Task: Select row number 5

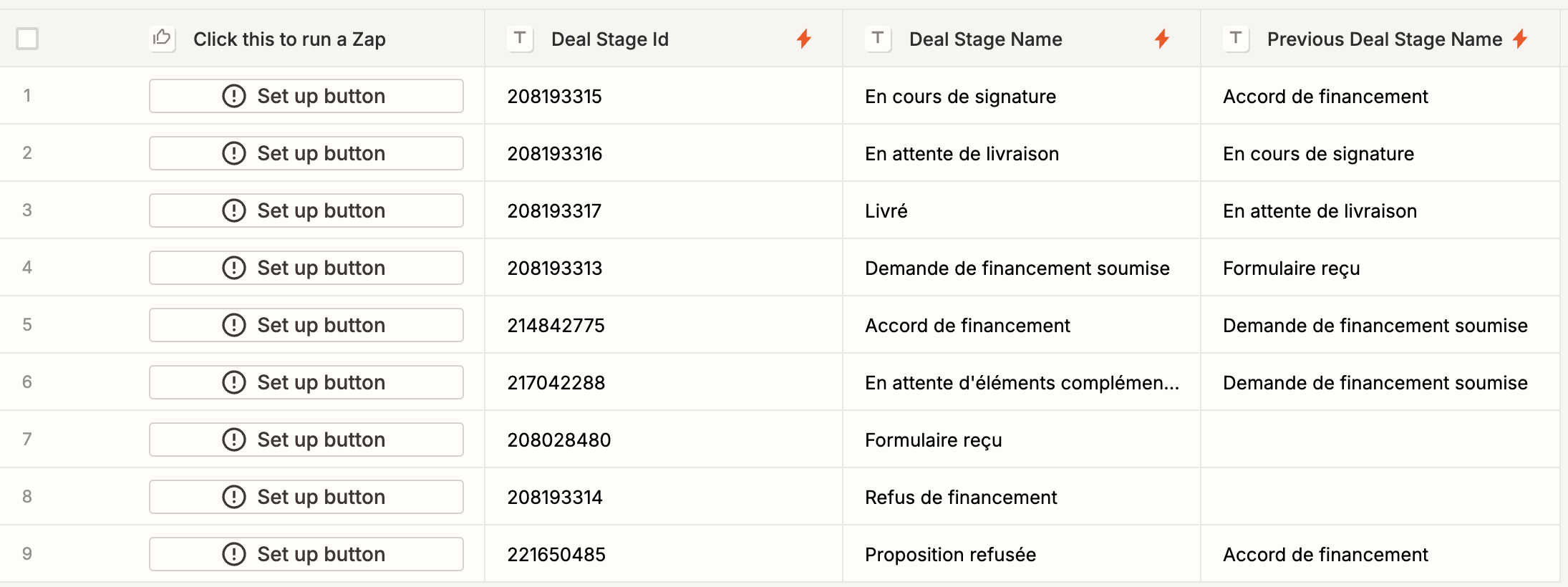Action: pos(27,325)
